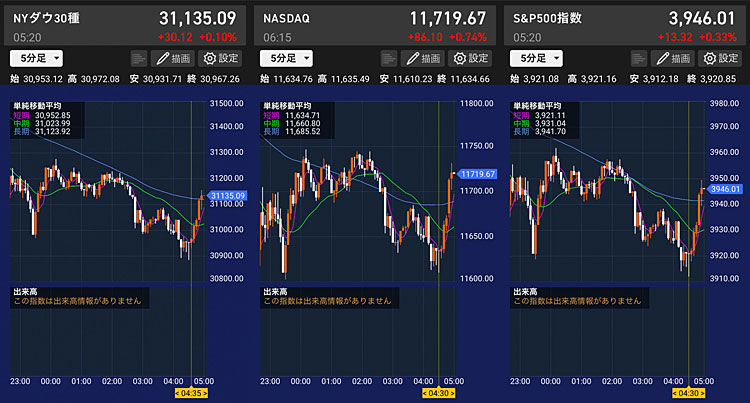Click the 長期 31,123.92 moving average row
The image size is (750, 403).
click(x=42, y=131)
